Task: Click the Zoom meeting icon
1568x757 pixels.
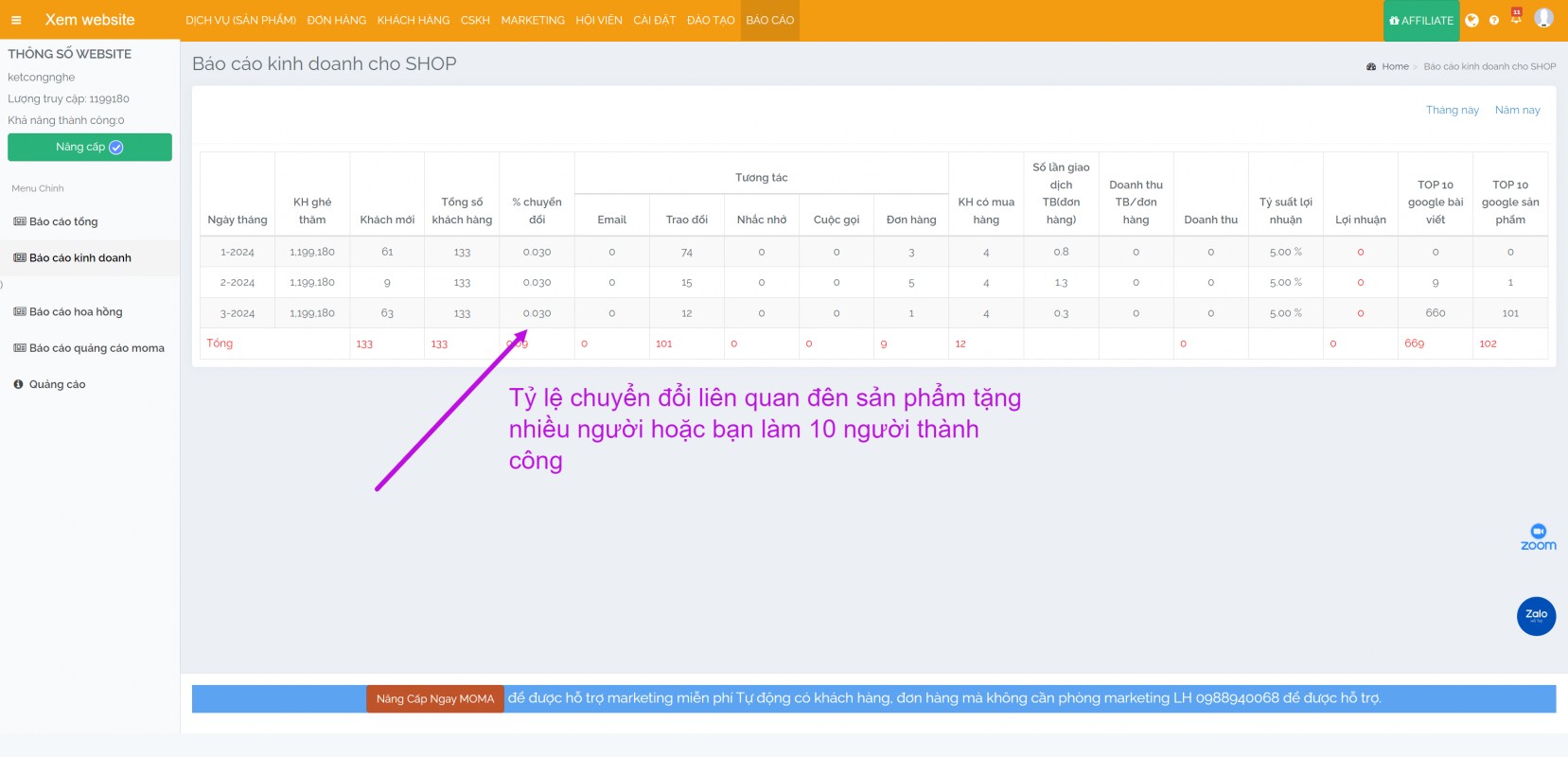Action: (x=1538, y=537)
